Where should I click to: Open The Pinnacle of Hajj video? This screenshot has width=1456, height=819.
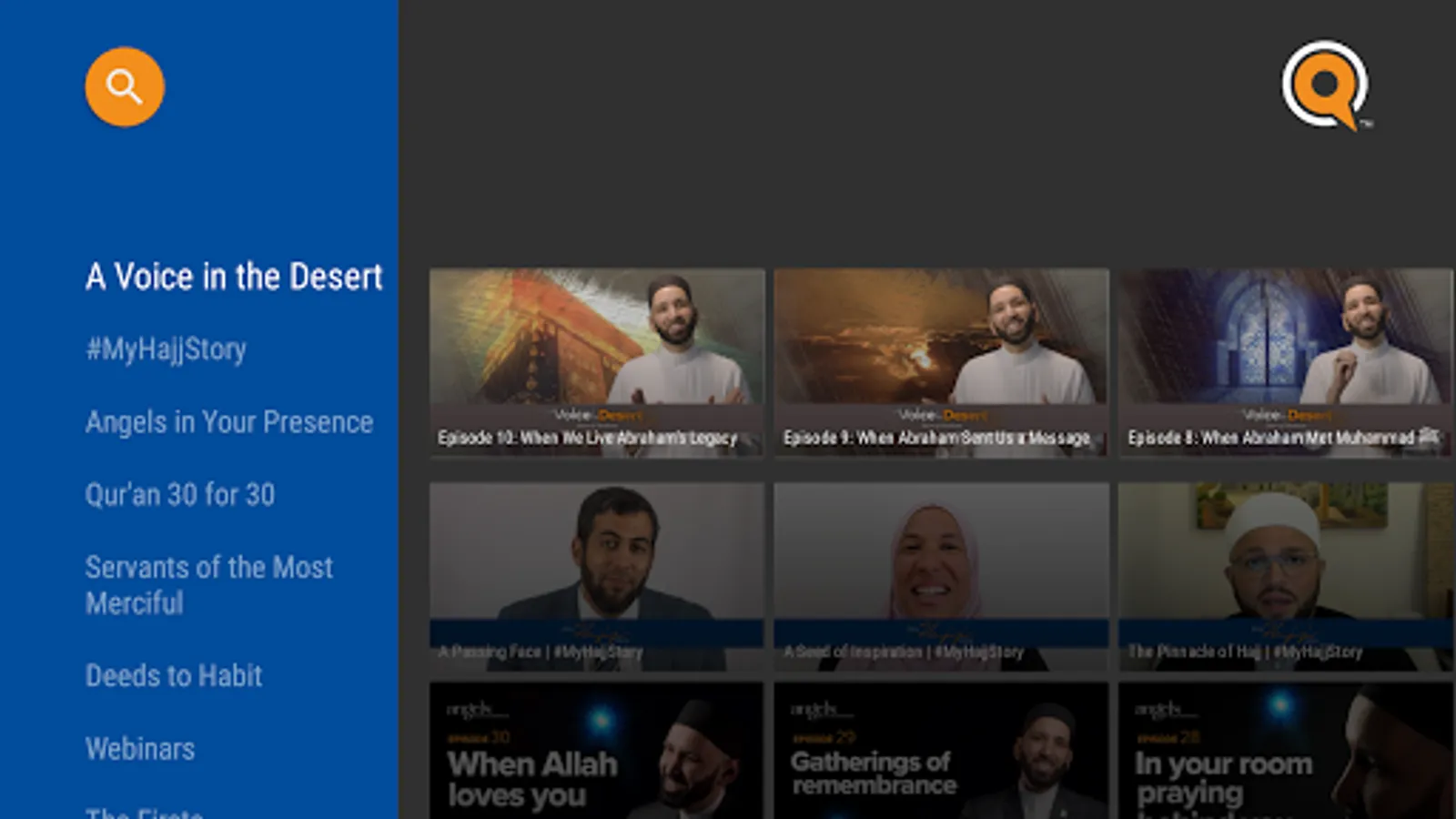[x=1287, y=577]
